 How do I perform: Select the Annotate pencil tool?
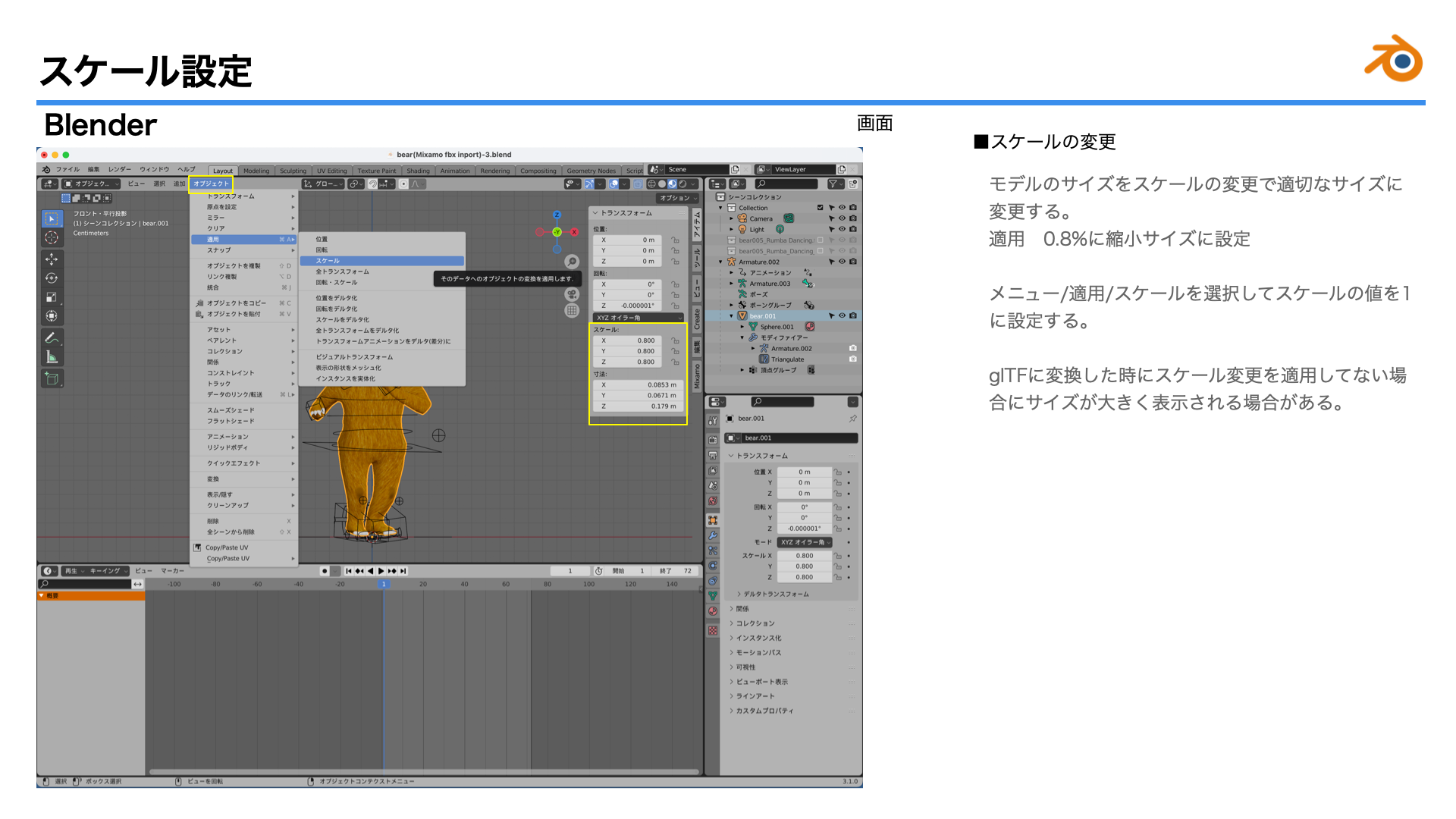[52, 338]
